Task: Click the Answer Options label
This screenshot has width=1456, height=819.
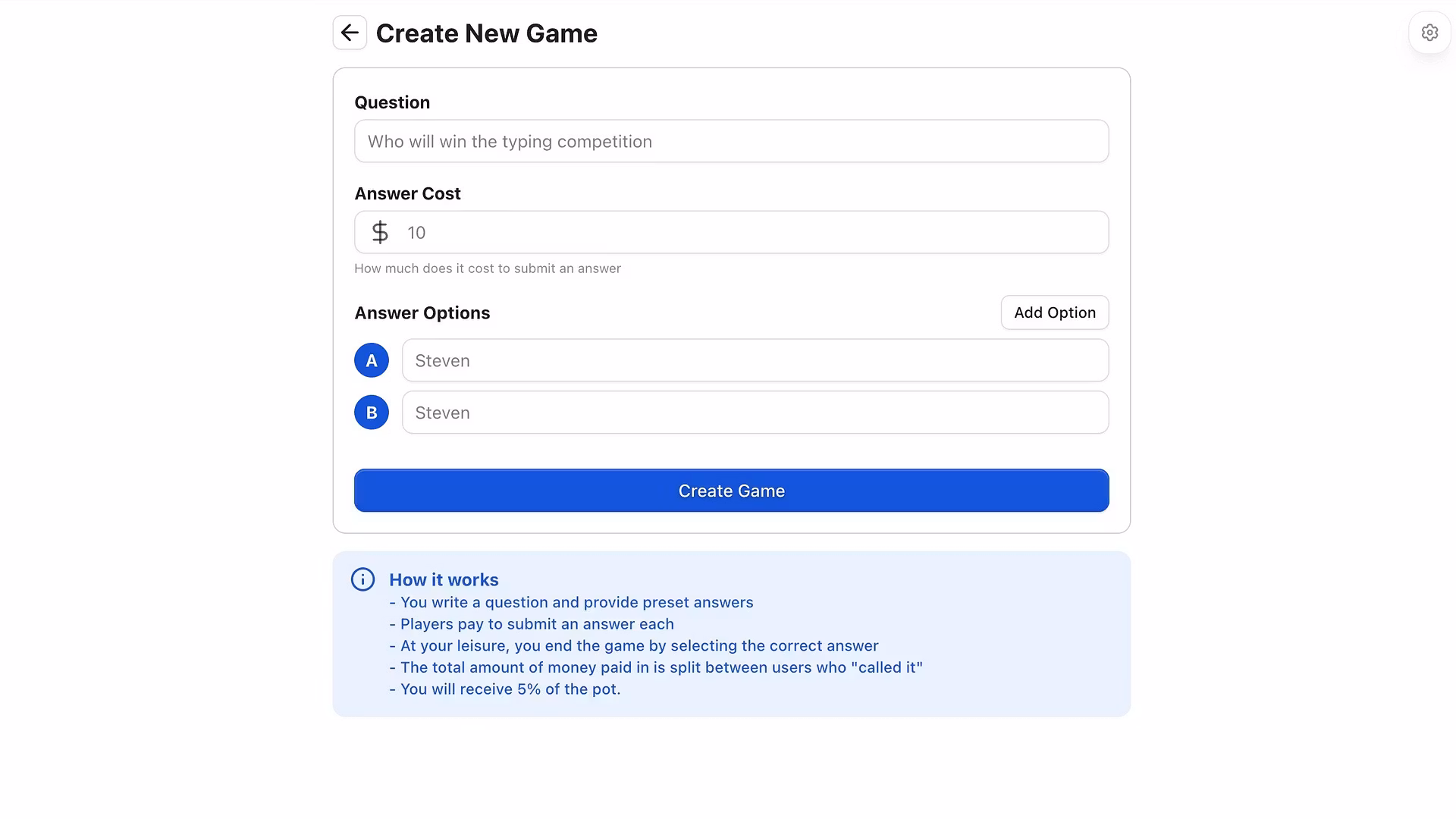Action: point(422,312)
